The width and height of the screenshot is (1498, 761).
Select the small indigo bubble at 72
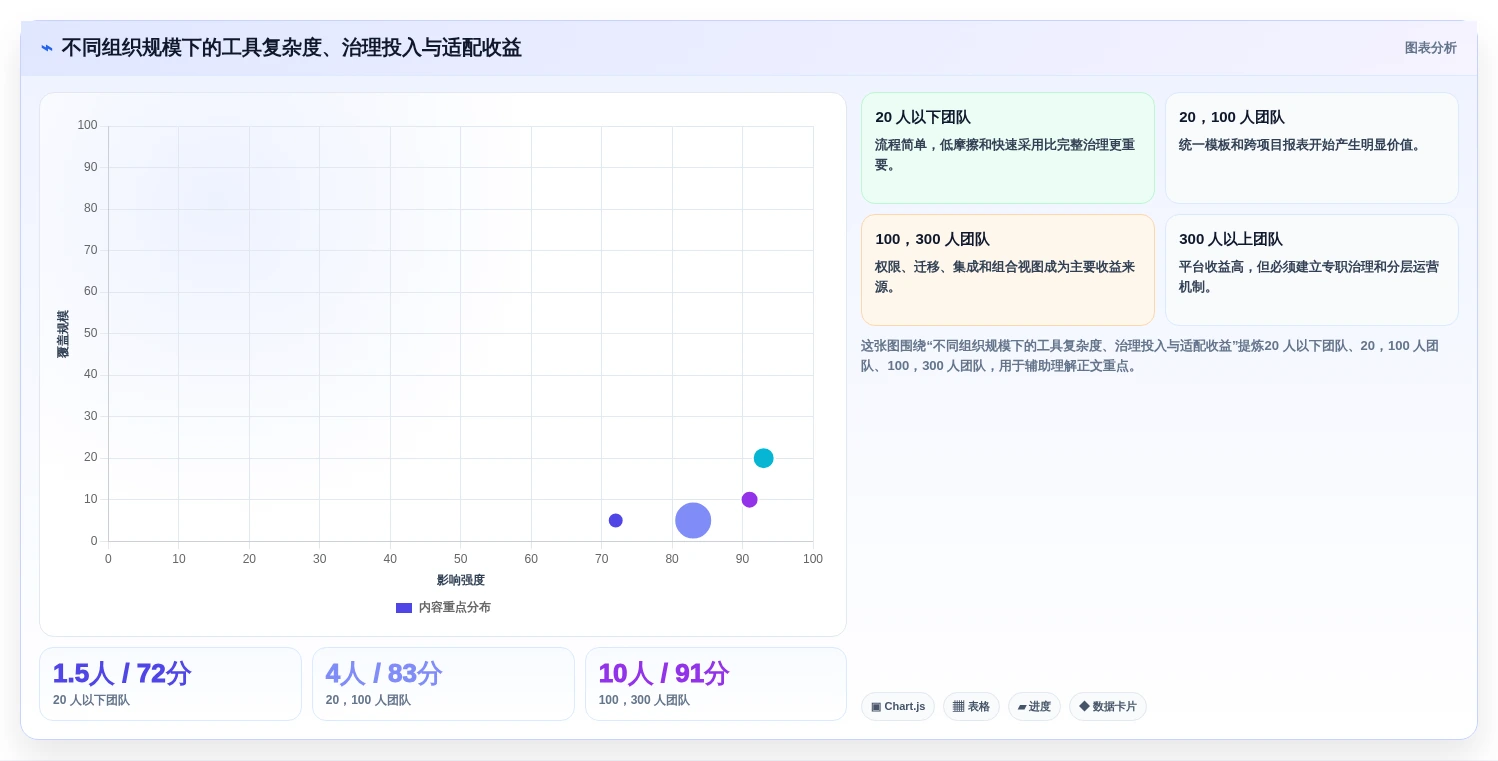click(616, 520)
